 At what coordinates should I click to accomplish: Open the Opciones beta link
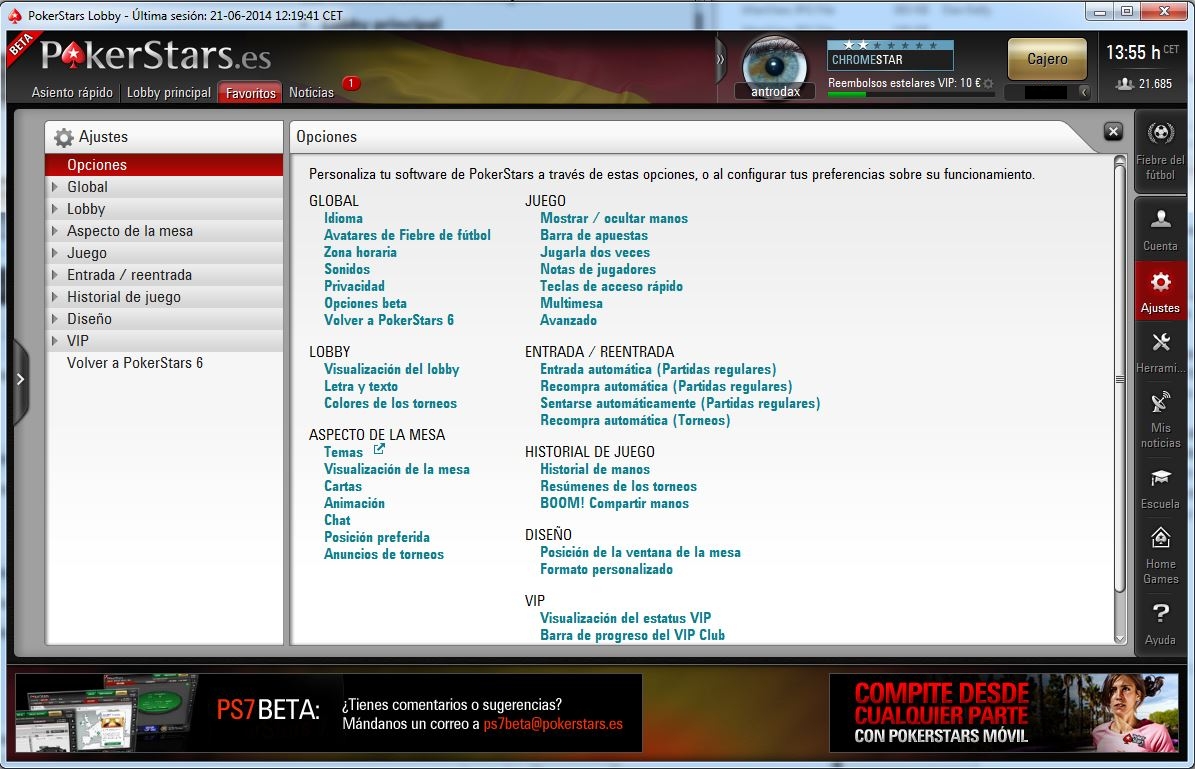coord(365,303)
